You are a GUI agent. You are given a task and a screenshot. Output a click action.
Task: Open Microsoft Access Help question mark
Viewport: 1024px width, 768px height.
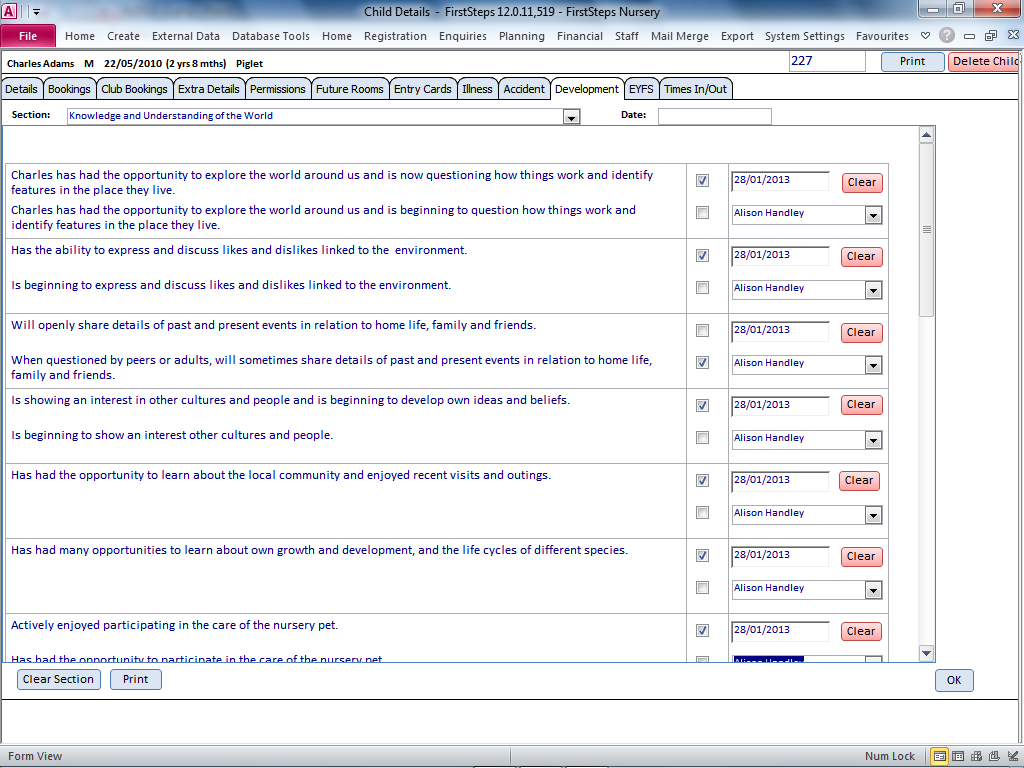click(947, 36)
